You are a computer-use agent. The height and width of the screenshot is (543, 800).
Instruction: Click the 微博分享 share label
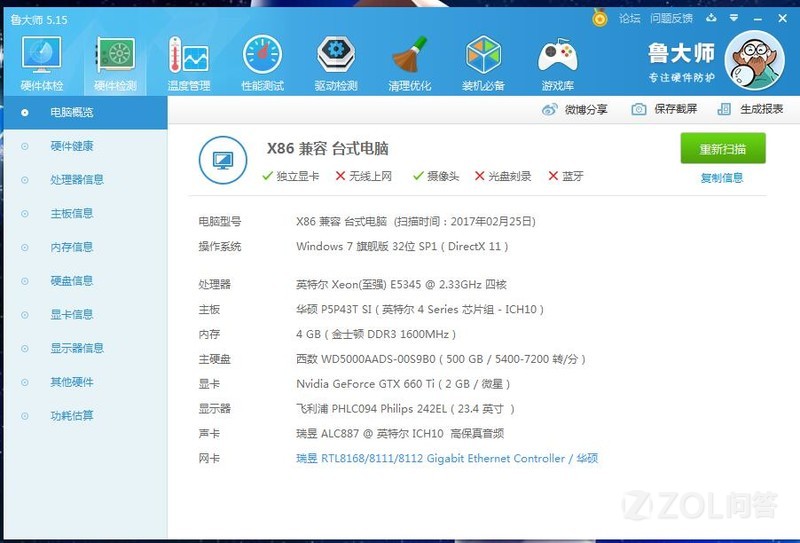coord(586,109)
